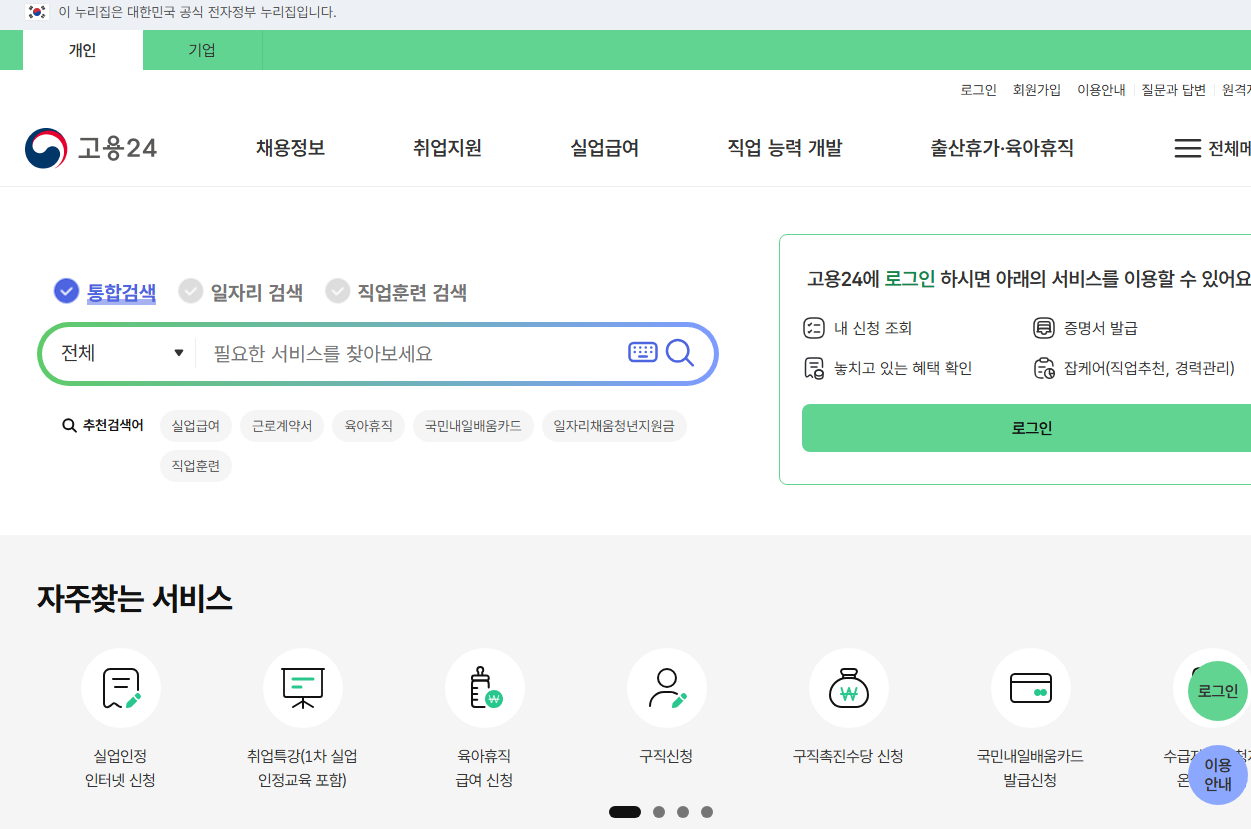Select the 통합검색 radio option

tap(66, 291)
